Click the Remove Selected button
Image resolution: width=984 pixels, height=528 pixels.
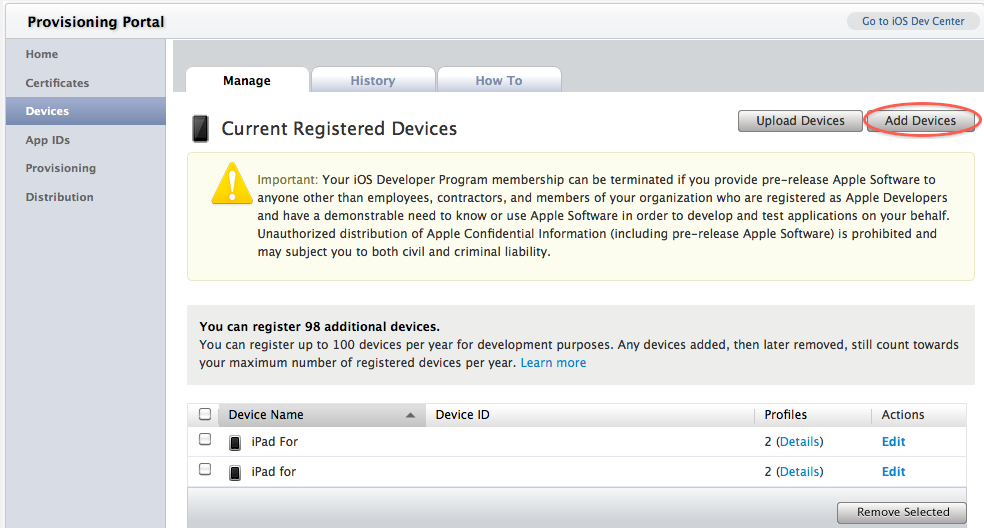902,512
